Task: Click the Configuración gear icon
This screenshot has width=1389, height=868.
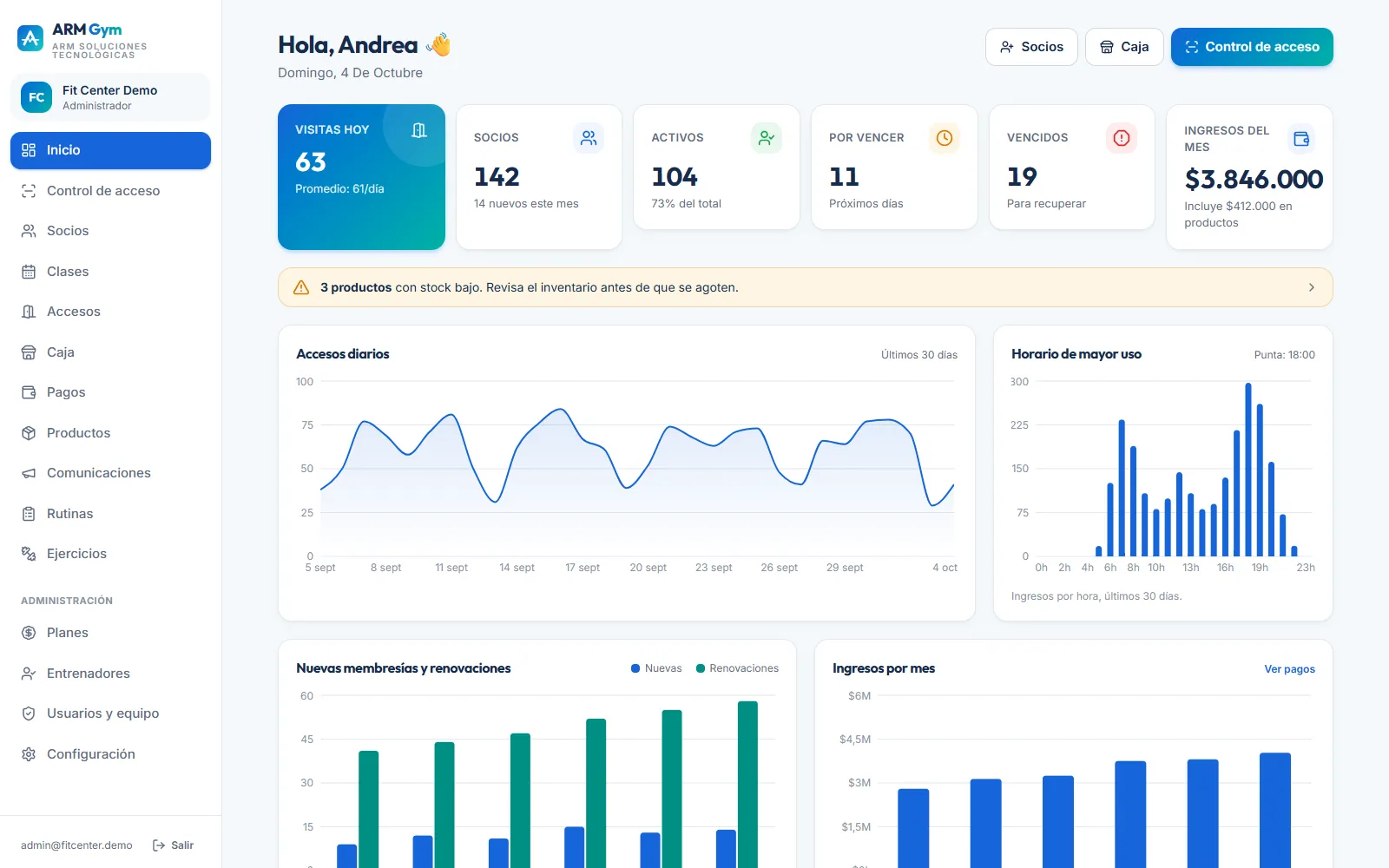Action: [x=29, y=754]
